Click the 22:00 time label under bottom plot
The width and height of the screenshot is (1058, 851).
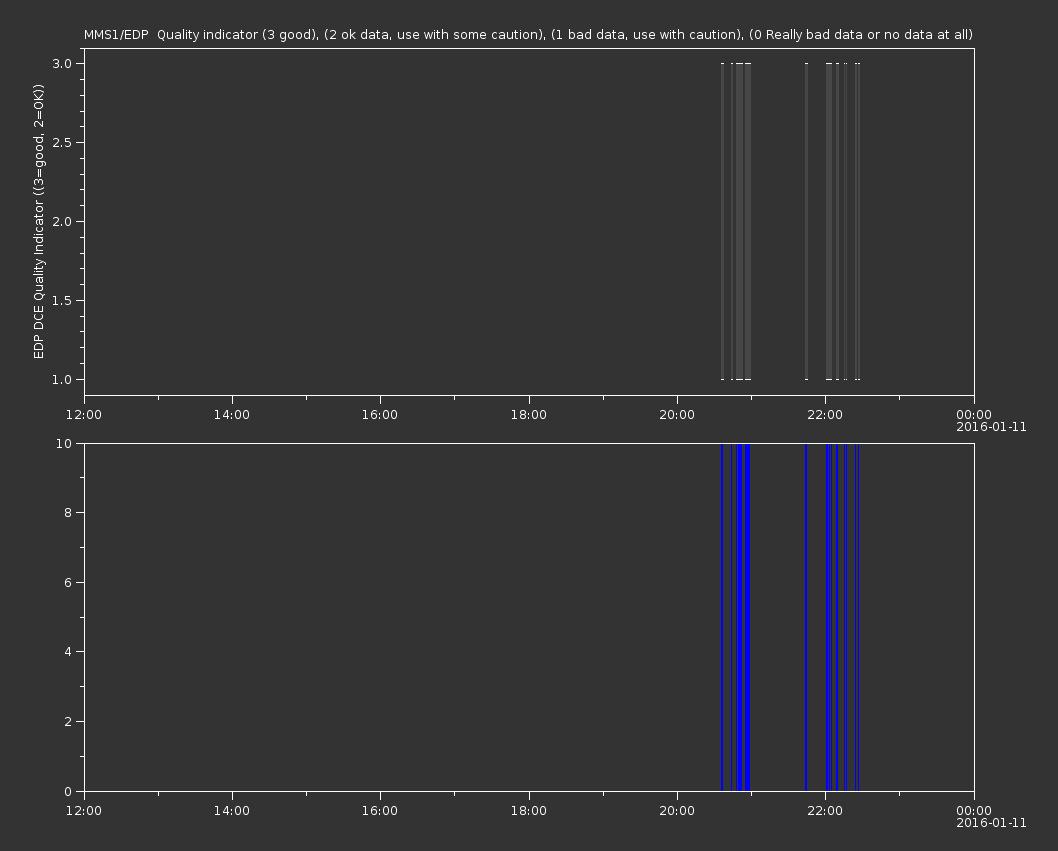[x=825, y=811]
